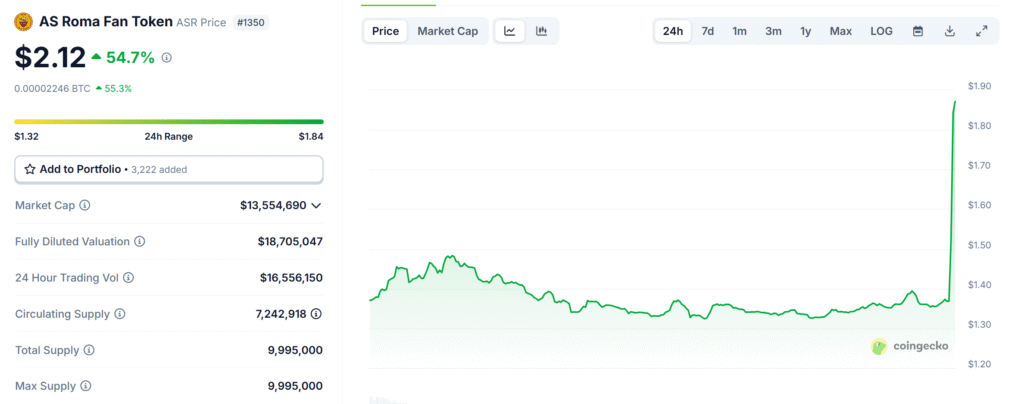
Task: Select the 3m time range
Action: (773, 31)
